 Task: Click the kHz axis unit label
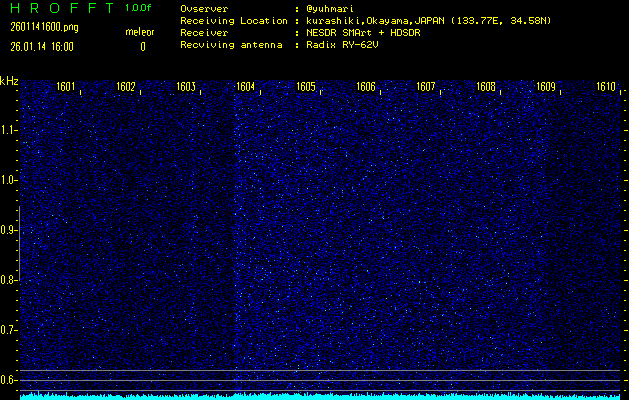[9, 81]
